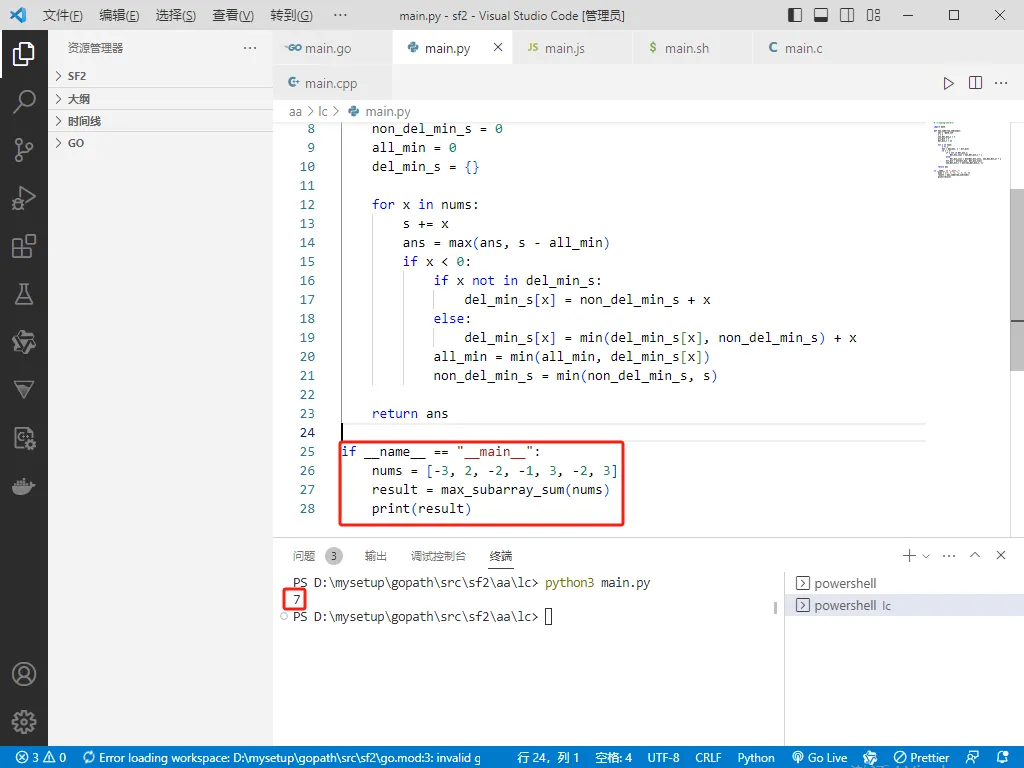Open the Docker whale view
The width and height of the screenshot is (1024, 768).
pos(24,487)
